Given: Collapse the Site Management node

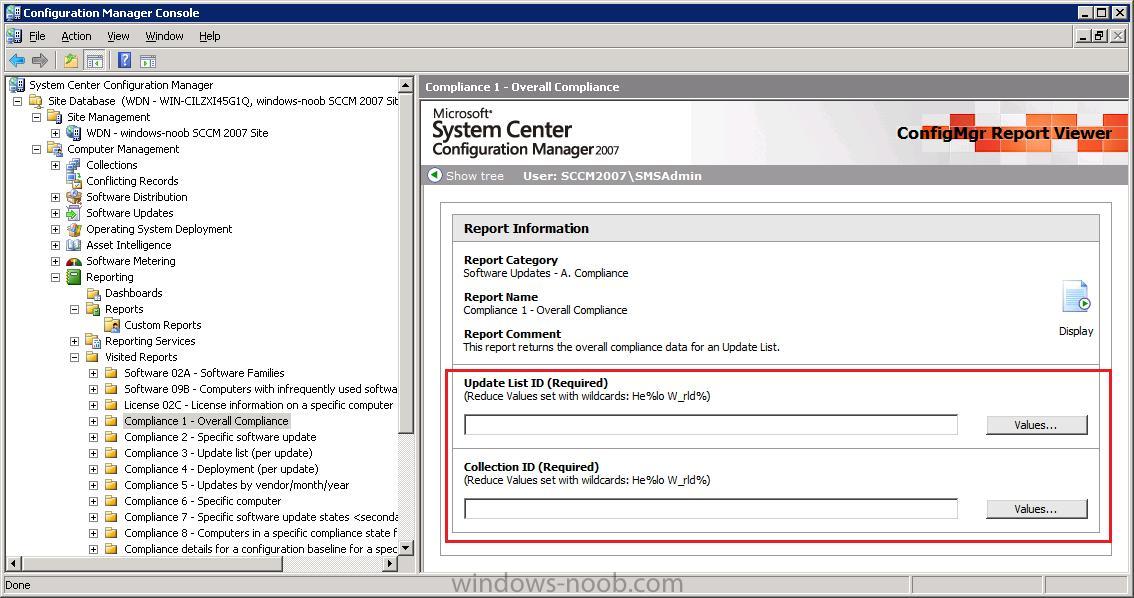Looking at the screenshot, I should [36, 117].
